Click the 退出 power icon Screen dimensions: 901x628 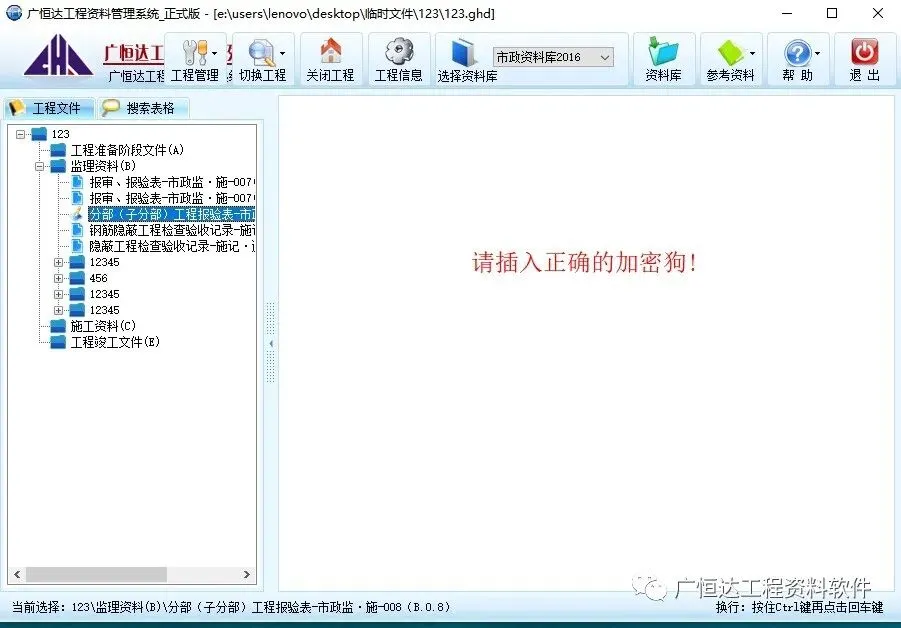click(864, 52)
